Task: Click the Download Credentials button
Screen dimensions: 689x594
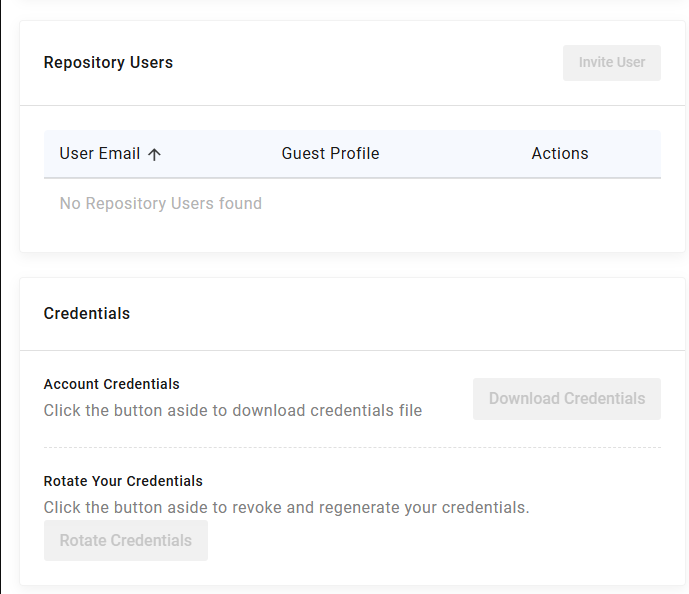Action: pyautogui.click(x=566, y=399)
